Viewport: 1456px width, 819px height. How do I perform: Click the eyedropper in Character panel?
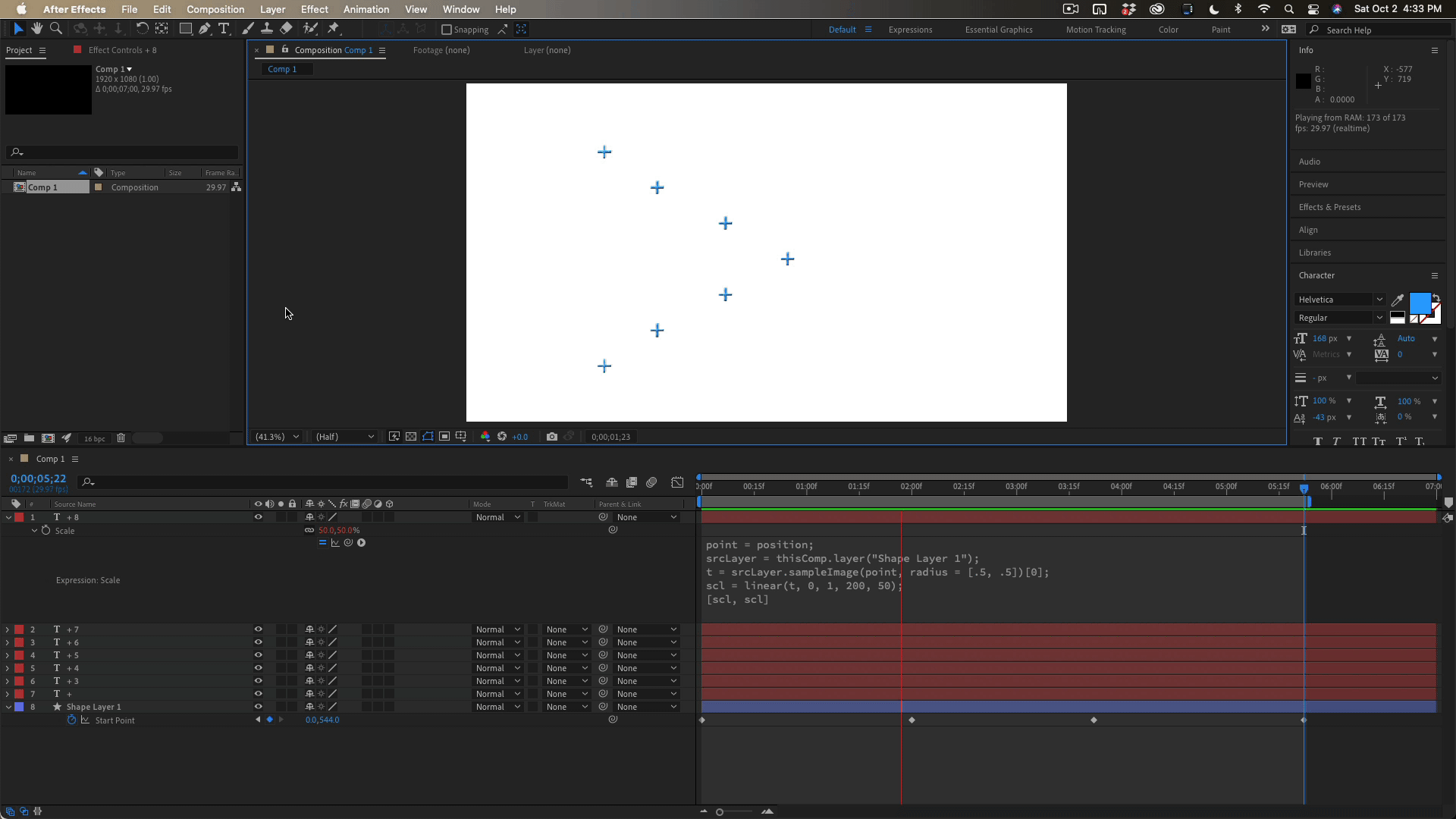[x=1398, y=300]
